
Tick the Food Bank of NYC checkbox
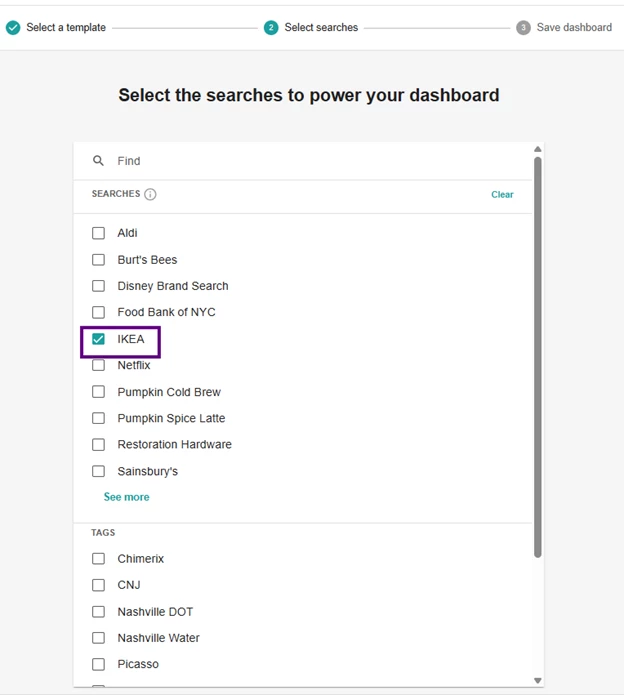pyautogui.click(x=98, y=312)
